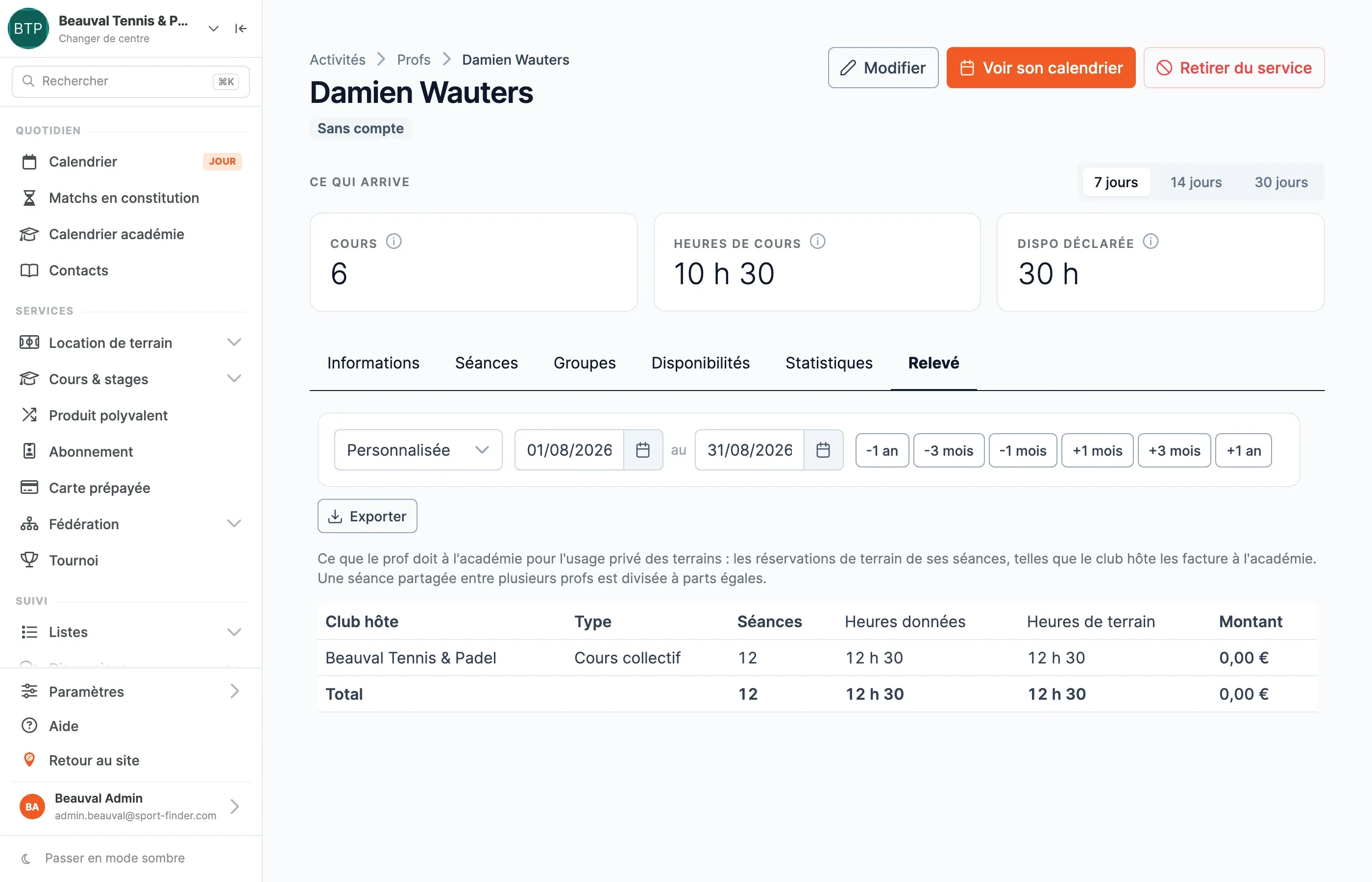Expand Location de terrain menu
The height and width of the screenshot is (882, 1372).
[130, 343]
